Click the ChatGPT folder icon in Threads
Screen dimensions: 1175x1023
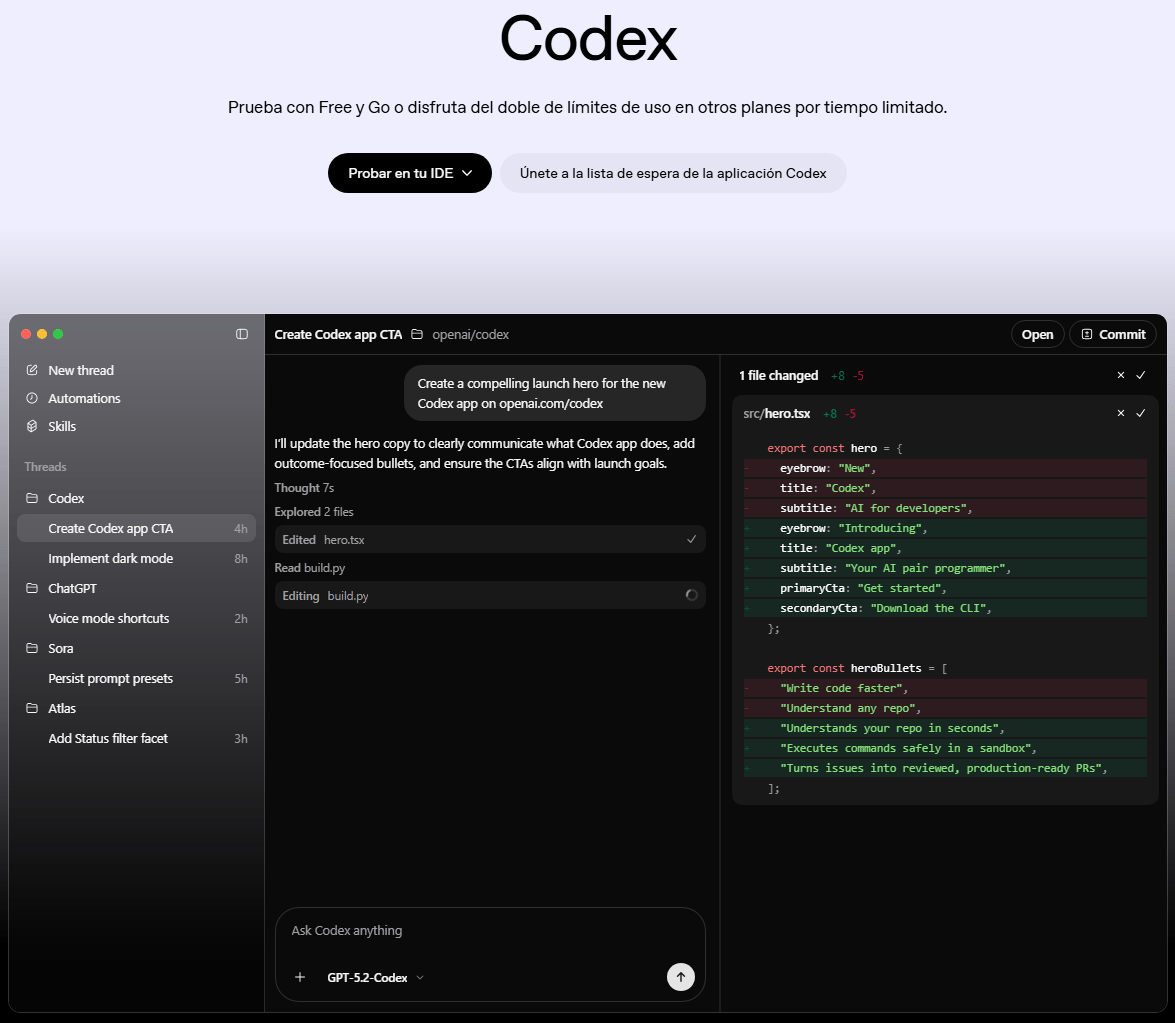click(31, 588)
